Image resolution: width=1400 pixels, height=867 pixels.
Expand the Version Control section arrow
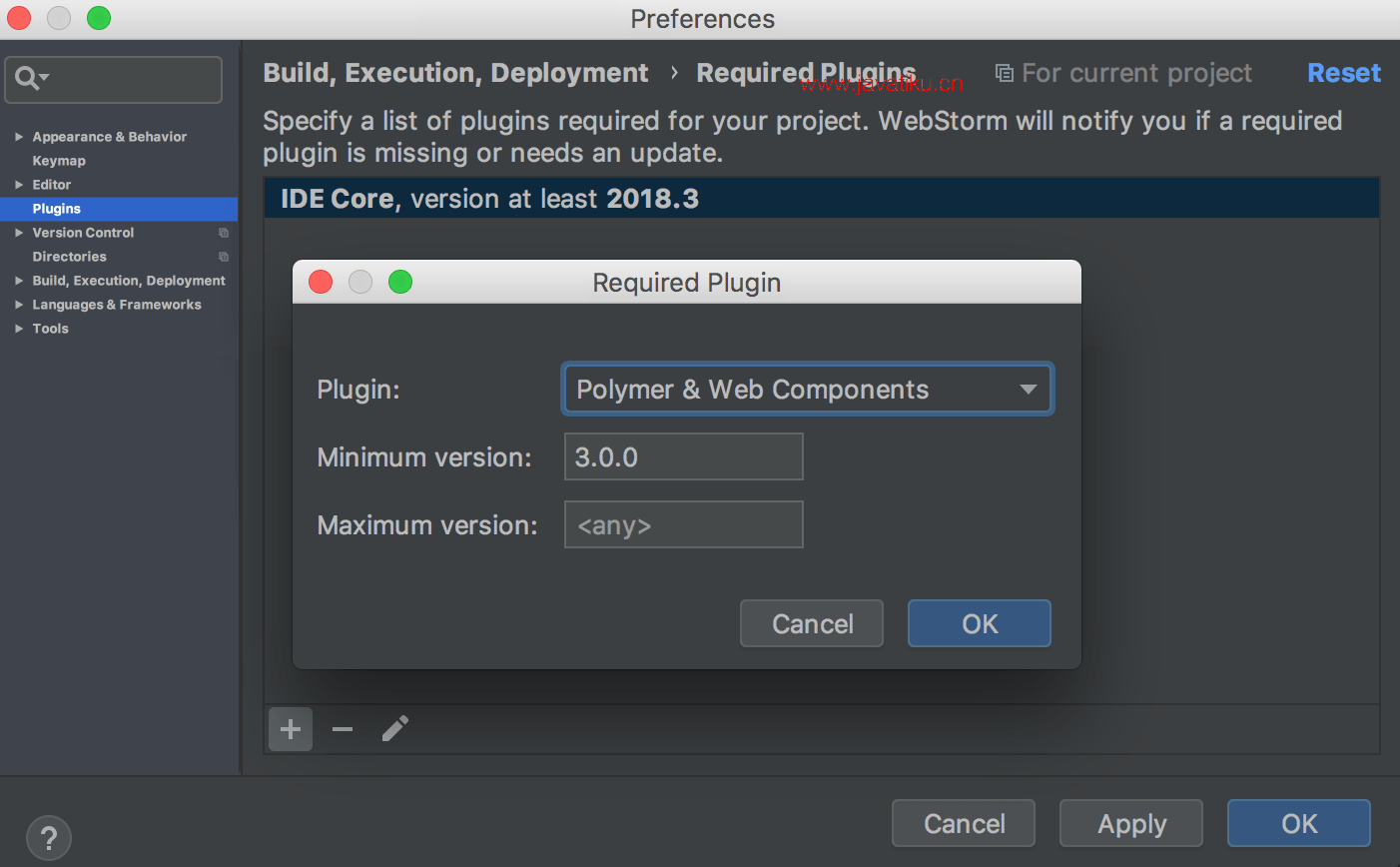click(x=19, y=233)
